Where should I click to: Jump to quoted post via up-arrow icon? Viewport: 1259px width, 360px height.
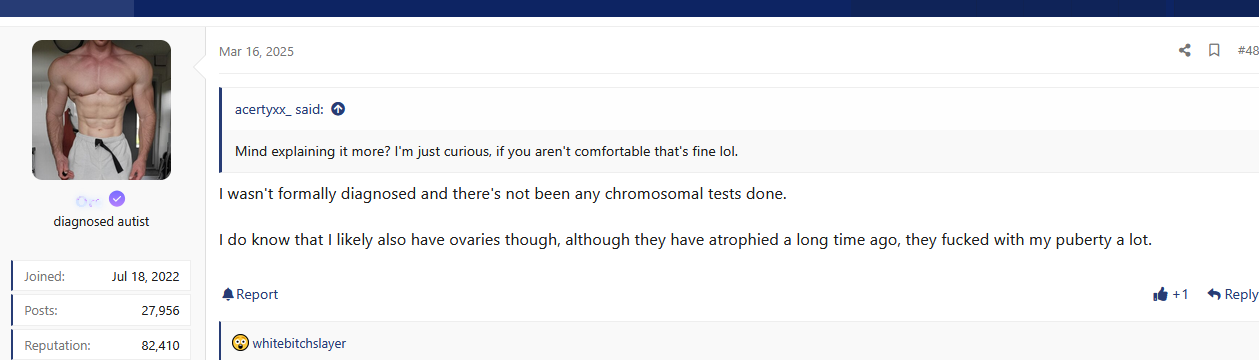(x=338, y=109)
